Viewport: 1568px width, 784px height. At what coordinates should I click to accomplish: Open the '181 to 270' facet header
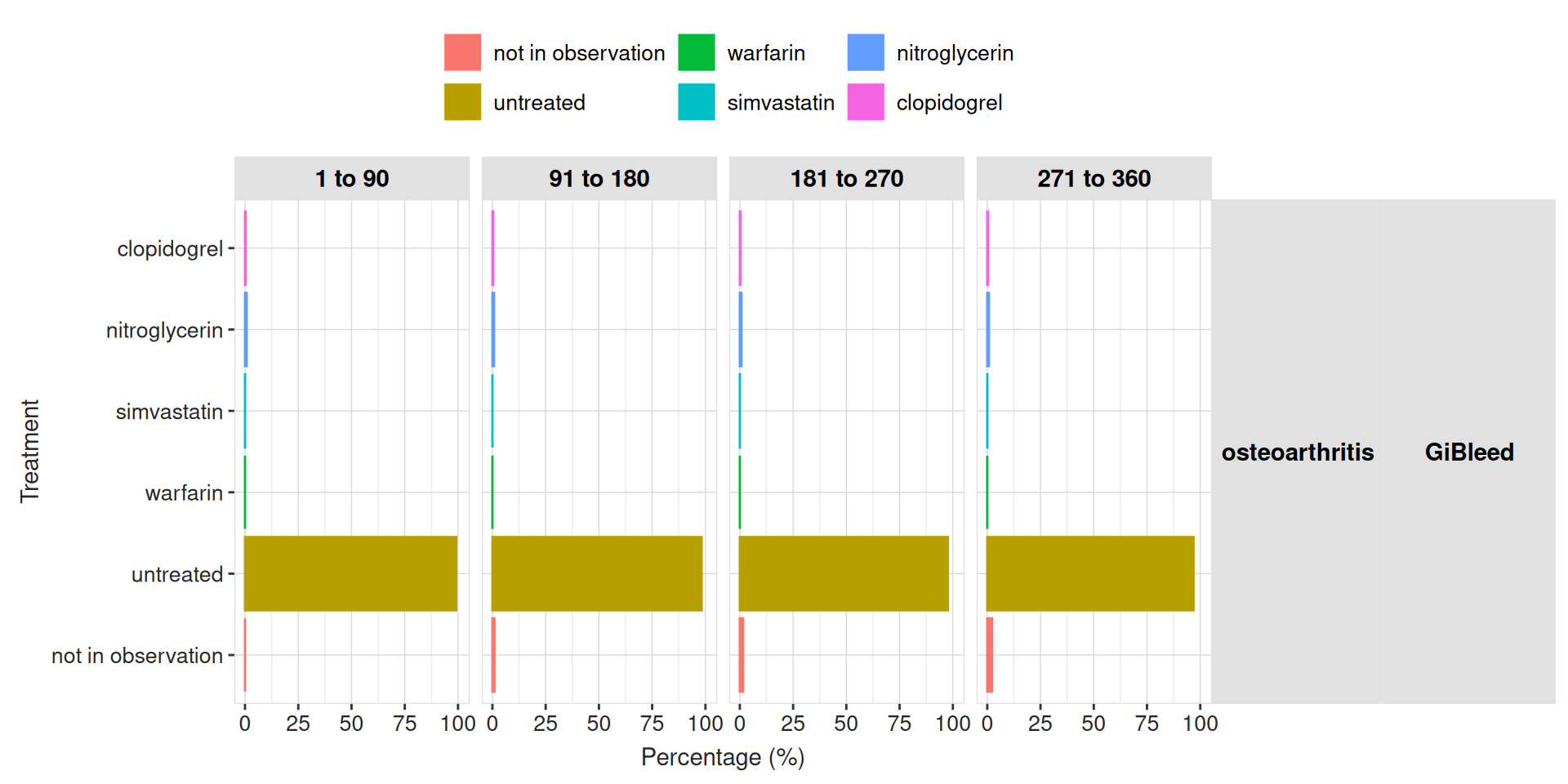846,179
